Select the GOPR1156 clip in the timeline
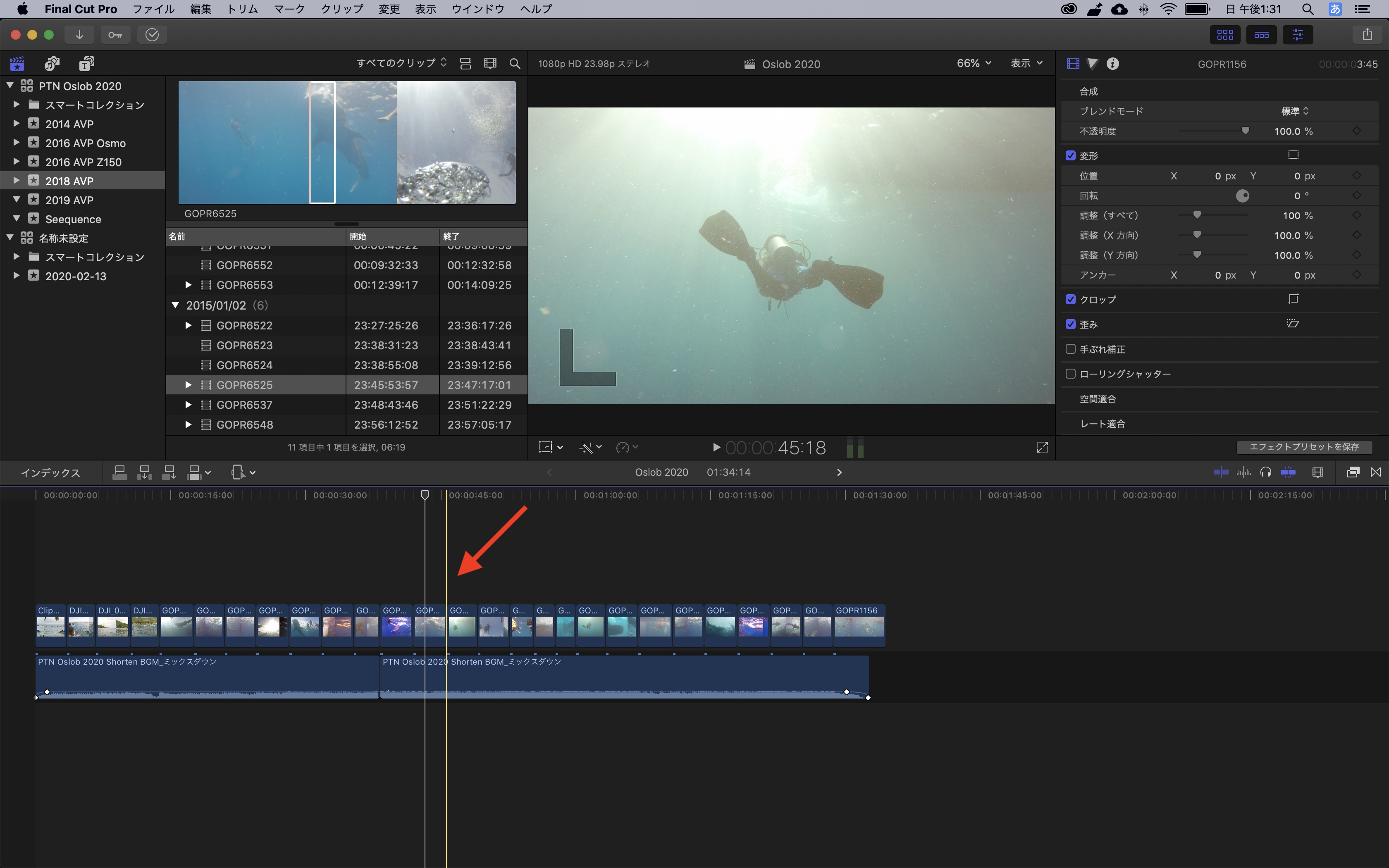 tap(859, 625)
